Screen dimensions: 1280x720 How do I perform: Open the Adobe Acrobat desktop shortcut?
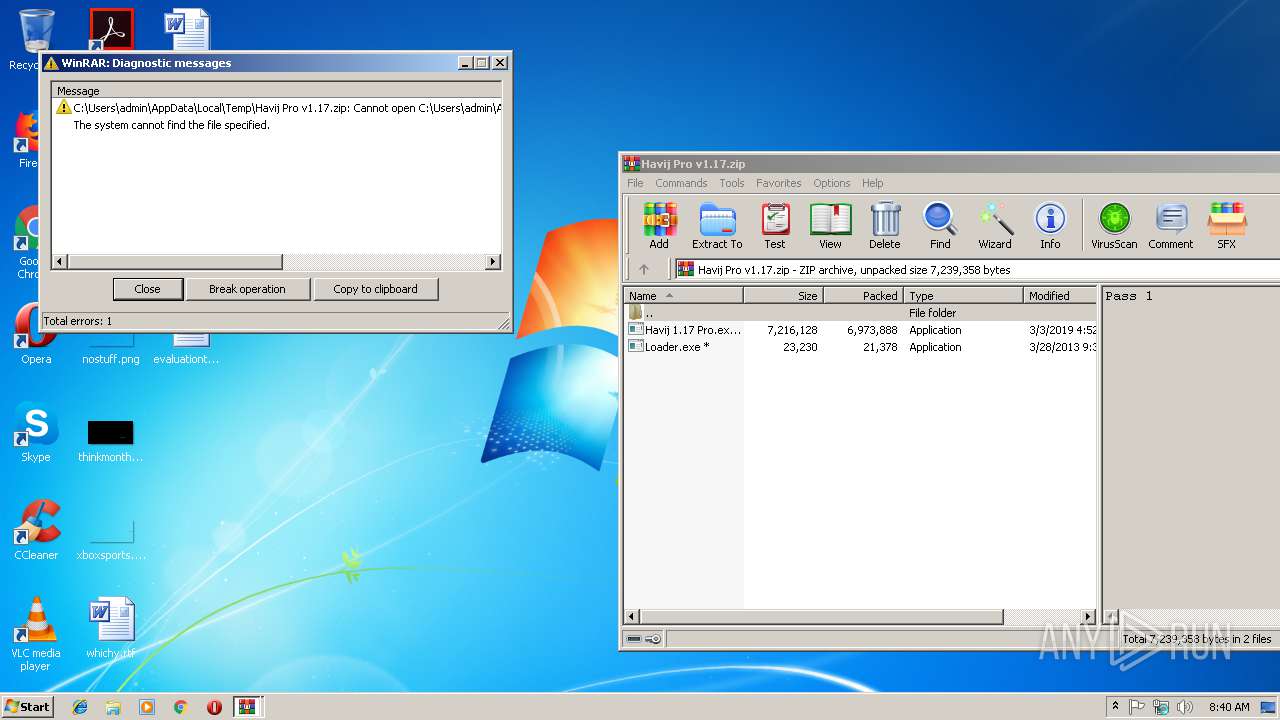coord(111,31)
